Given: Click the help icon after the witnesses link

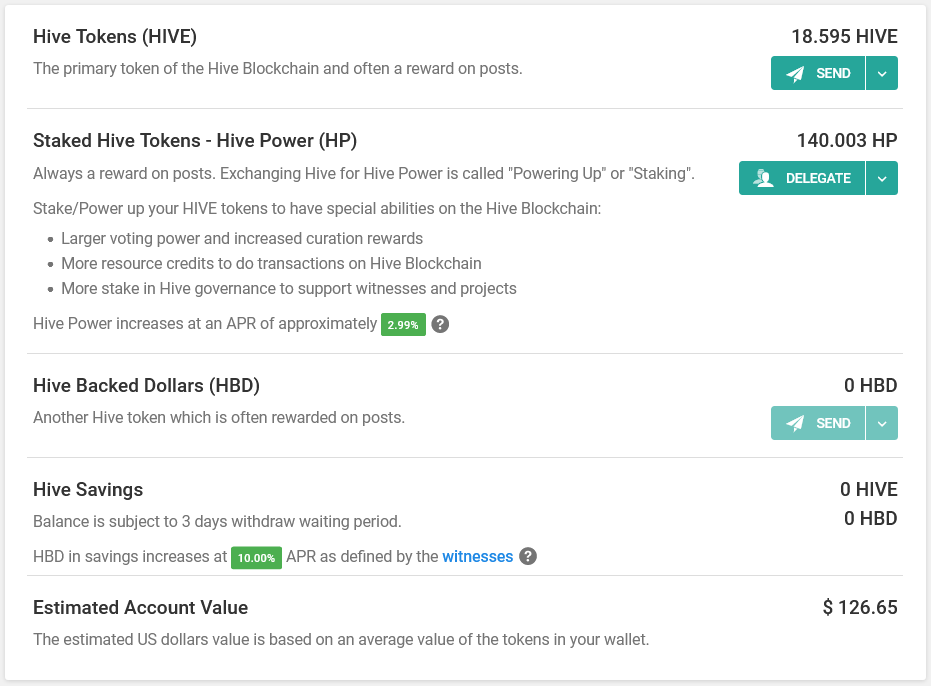Looking at the screenshot, I should pyautogui.click(x=528, y=557).
